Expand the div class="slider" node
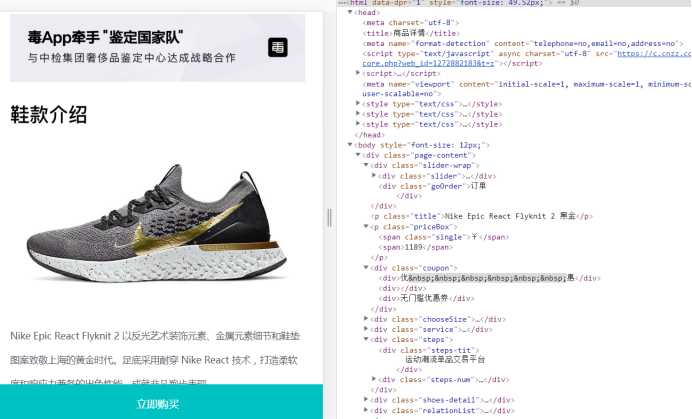This screenshot has height=419, width=692. pos(374,176)
